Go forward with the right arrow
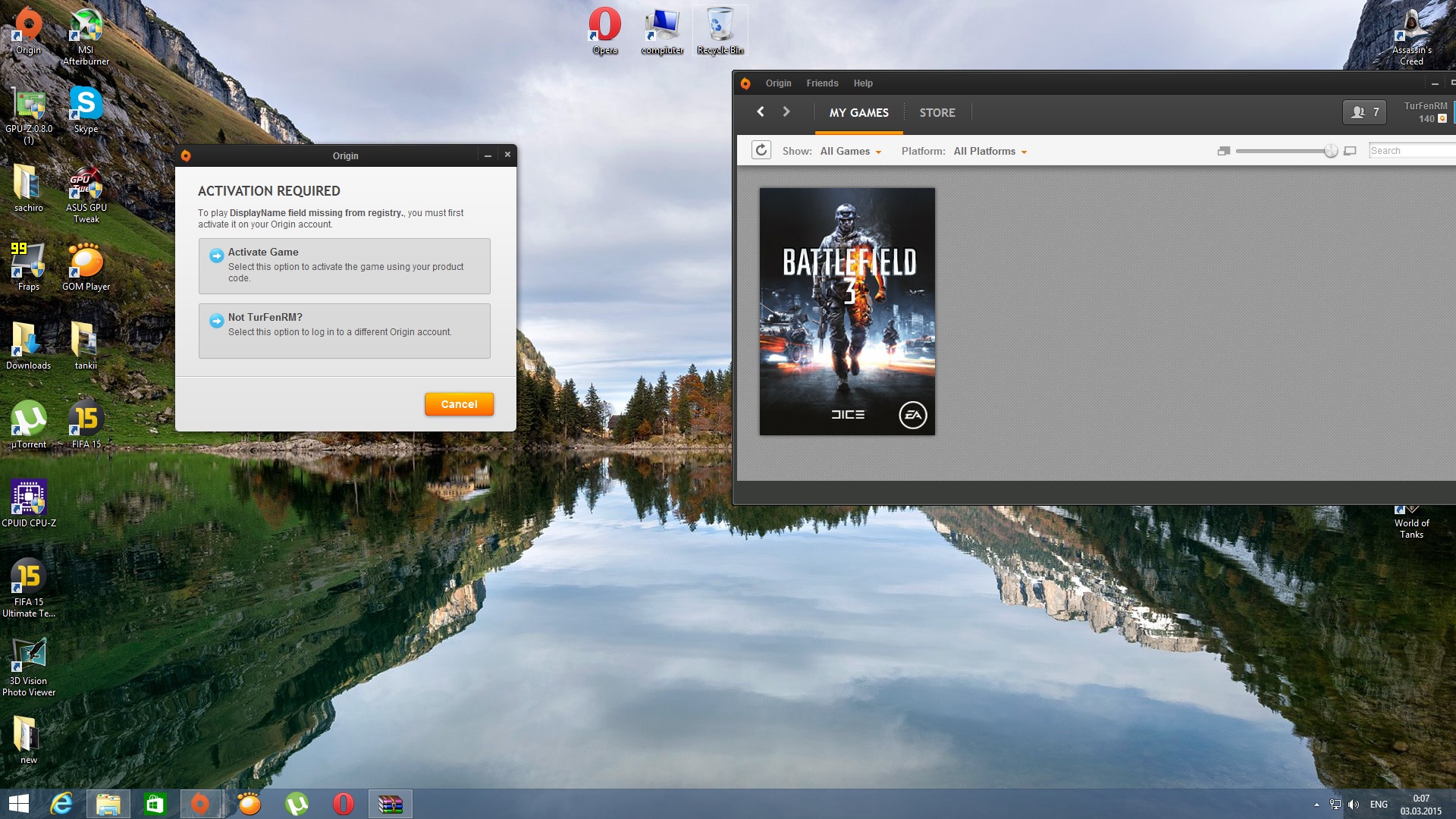The width and height of the screenshot is (1456, 819). tap(786, 111)
